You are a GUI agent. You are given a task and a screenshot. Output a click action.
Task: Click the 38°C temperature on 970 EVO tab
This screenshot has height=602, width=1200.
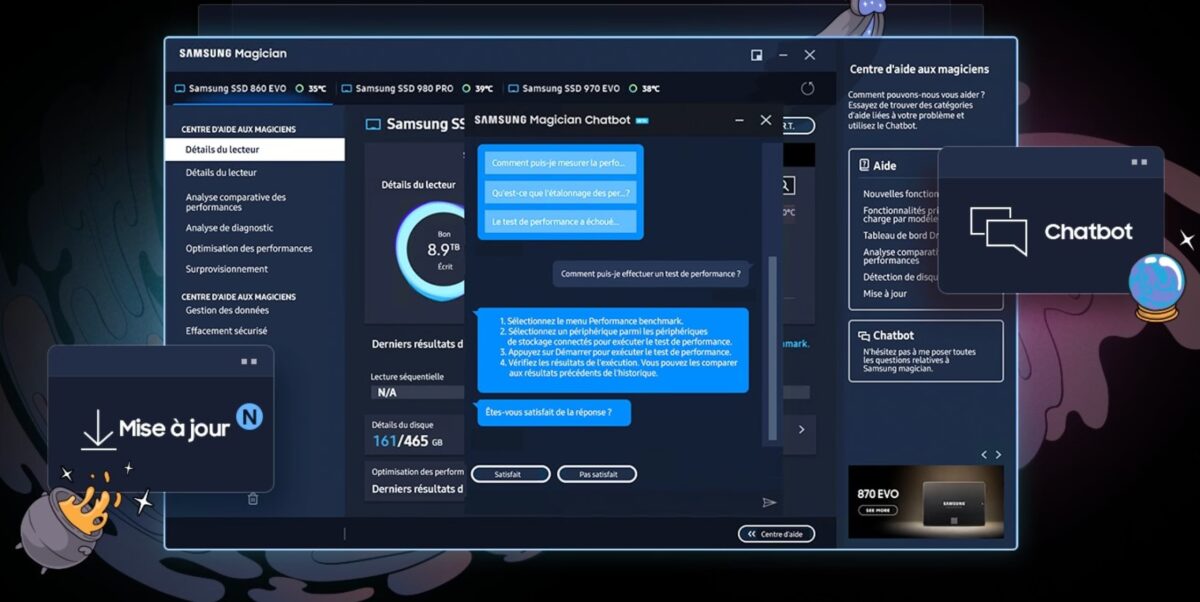(650, 89)
